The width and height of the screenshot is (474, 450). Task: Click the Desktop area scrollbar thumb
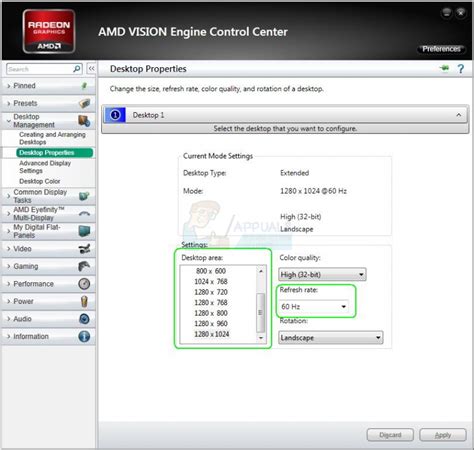[x=261, y=313]
